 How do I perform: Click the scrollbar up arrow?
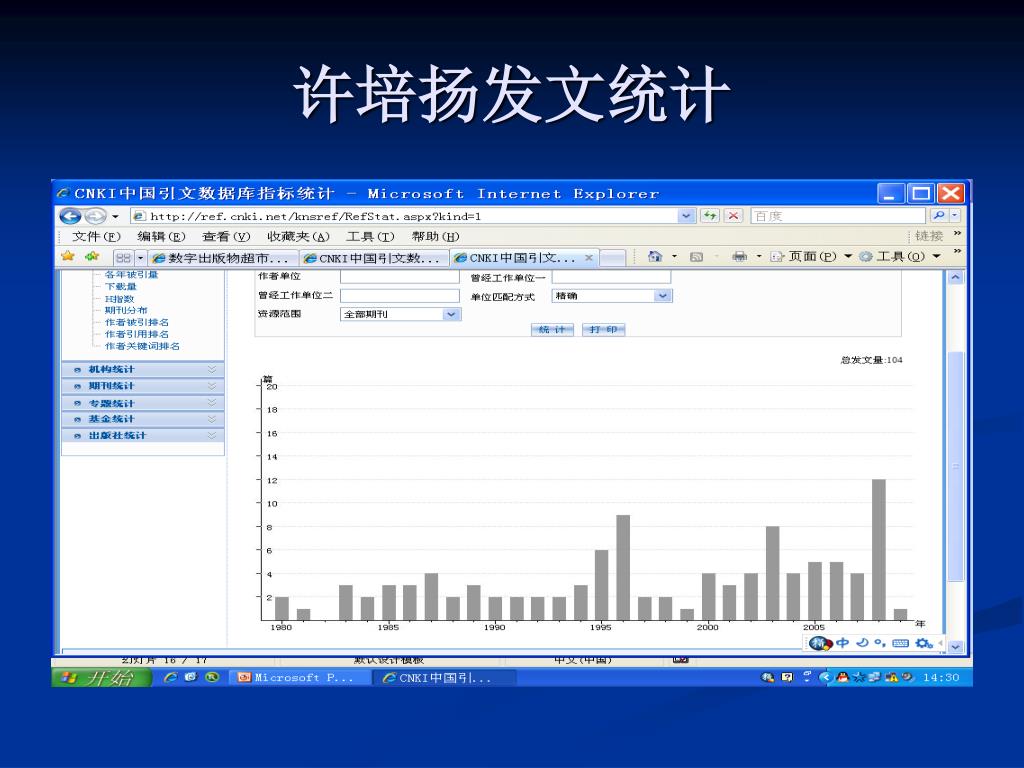[955, 277]
